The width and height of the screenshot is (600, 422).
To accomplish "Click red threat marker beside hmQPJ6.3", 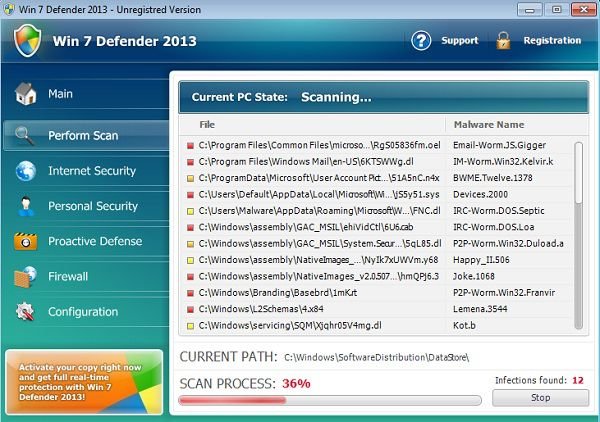I will (190, 277).
